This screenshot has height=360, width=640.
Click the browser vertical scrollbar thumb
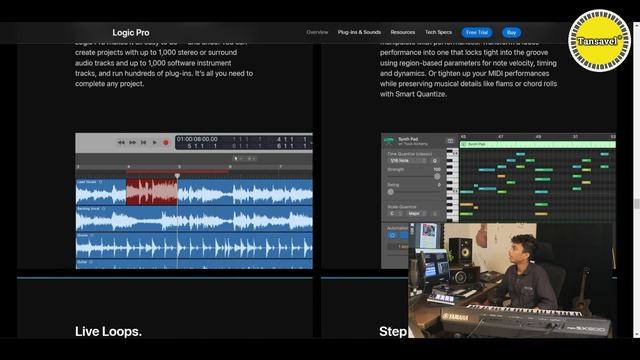coord(636,203)
